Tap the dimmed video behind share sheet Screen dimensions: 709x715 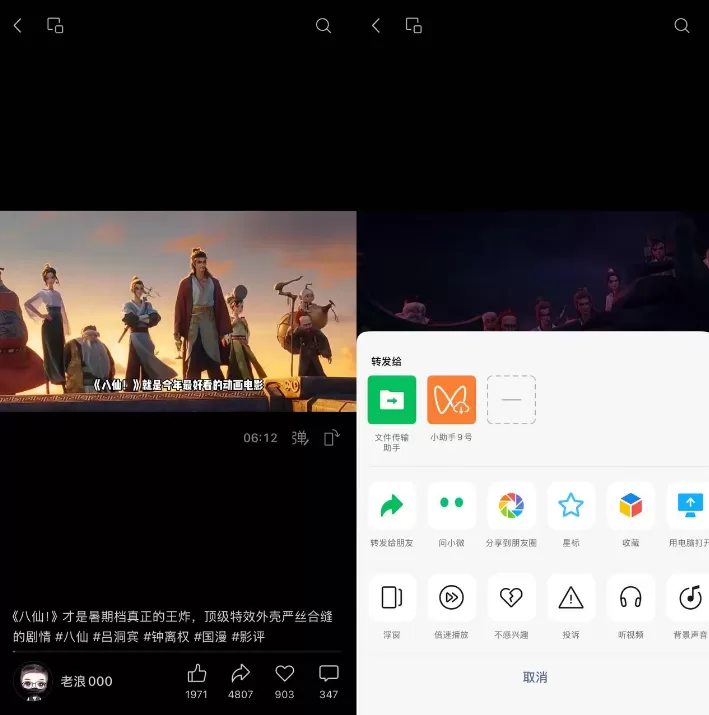(533, 271)
